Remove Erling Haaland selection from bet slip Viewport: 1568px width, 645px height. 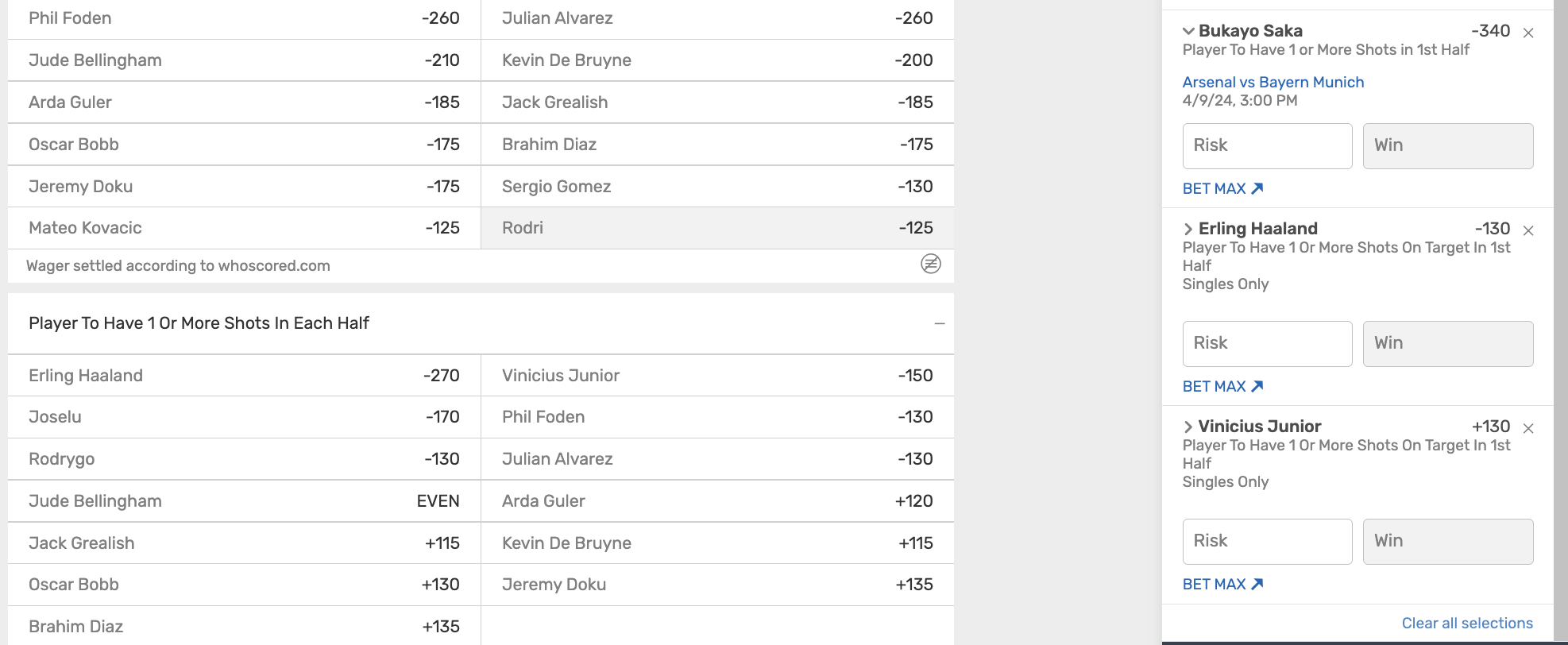[1528, 230]
